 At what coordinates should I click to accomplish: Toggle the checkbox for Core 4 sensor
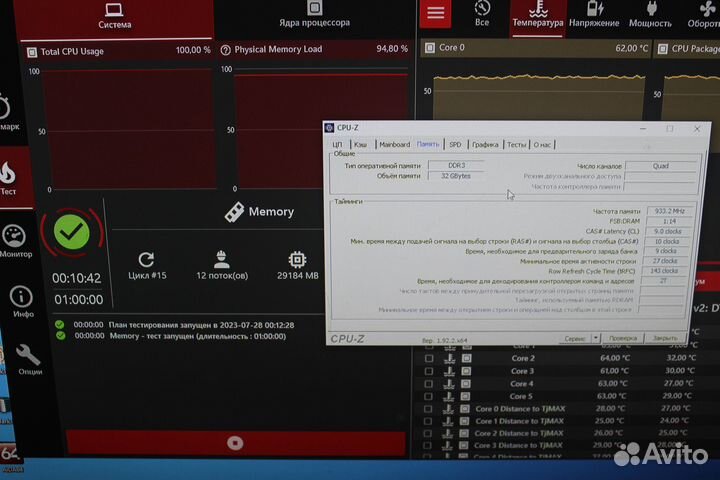(x=429, y=383)
